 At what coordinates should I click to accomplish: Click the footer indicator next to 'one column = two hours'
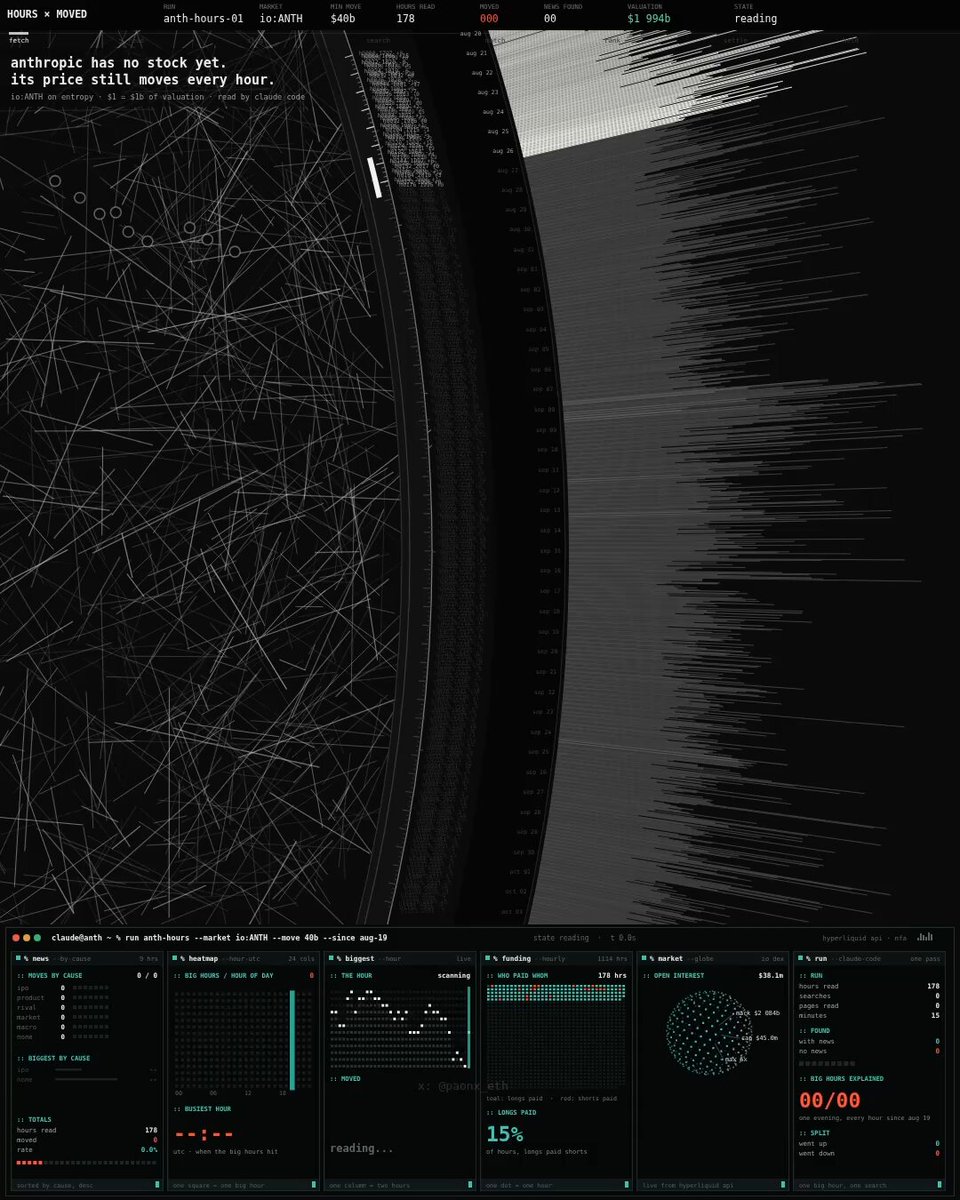point(470,1184)
